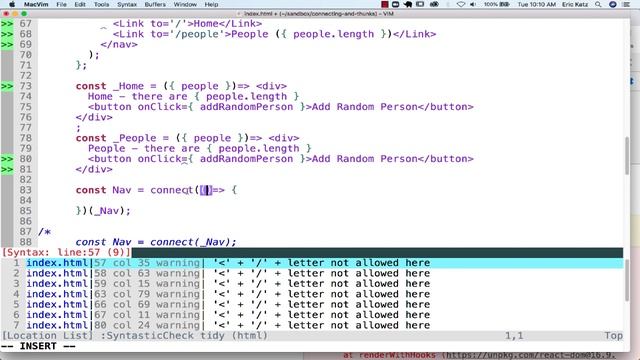The height and width of the screenshot is (360, 640).
Task: Select location list entry 5 for line 66
Action: tap(312, 304)
